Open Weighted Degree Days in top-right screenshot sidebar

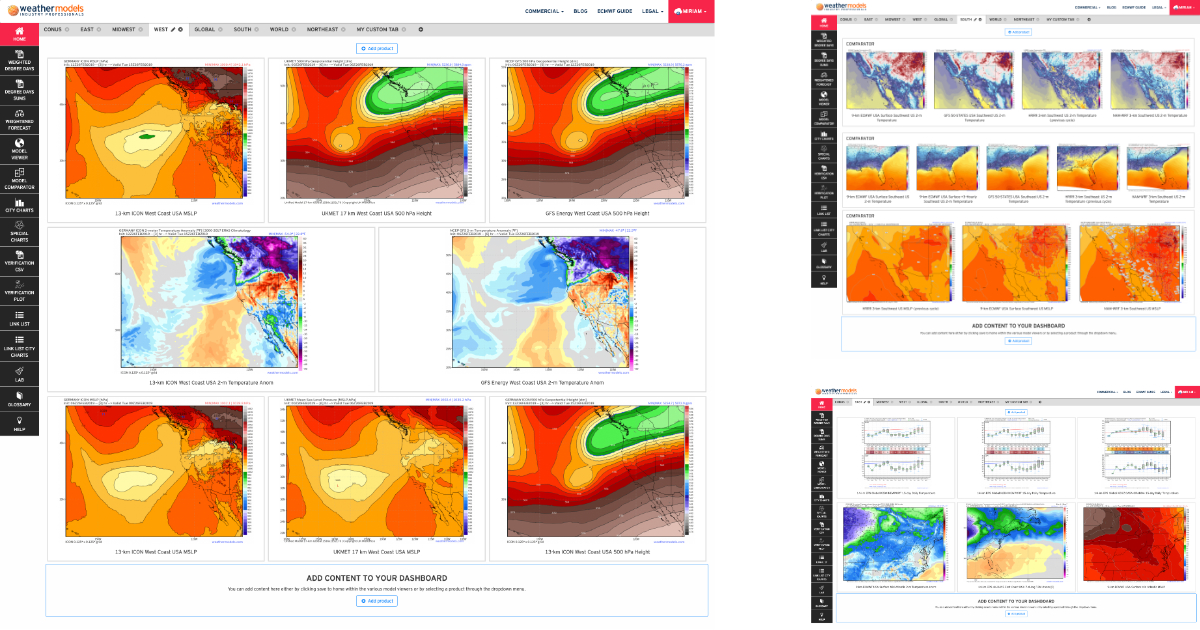point(824,42)
